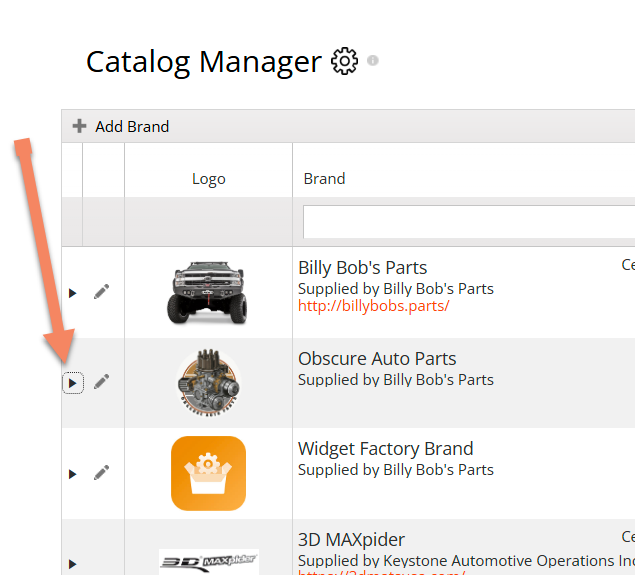Expand the Widget Factory Brand row

click(72, 474)
